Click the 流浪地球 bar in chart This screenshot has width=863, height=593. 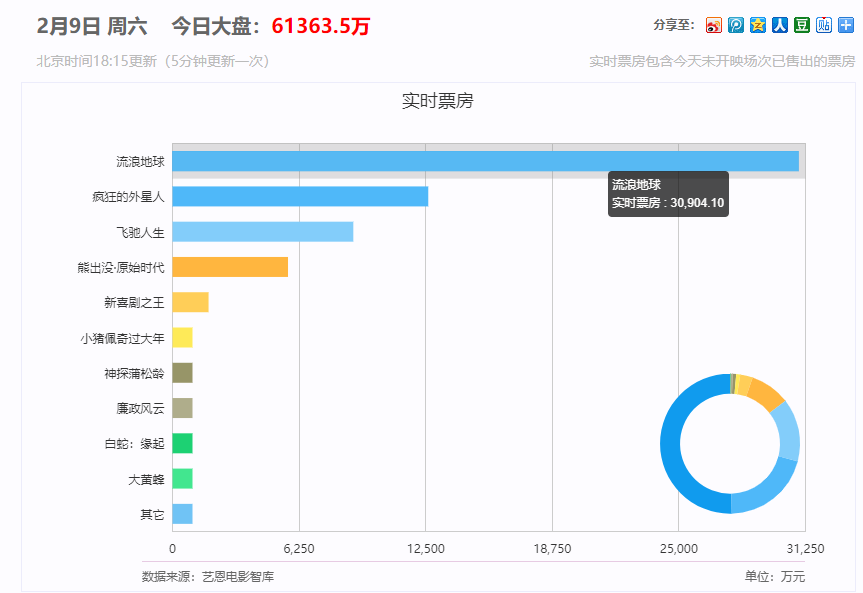click(x=485, y=161)
